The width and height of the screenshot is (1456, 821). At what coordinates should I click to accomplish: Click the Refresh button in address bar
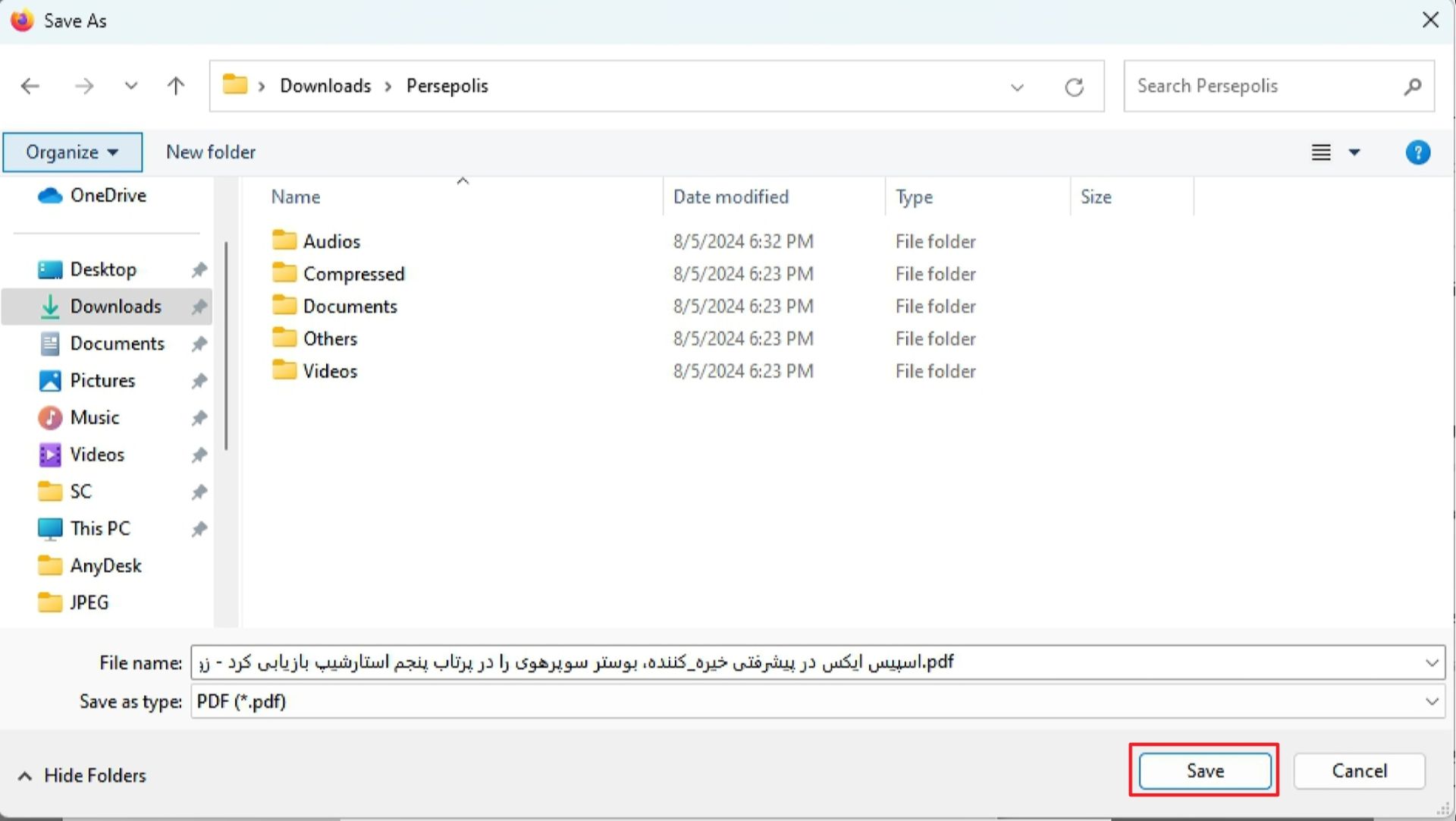point(1074,86)
